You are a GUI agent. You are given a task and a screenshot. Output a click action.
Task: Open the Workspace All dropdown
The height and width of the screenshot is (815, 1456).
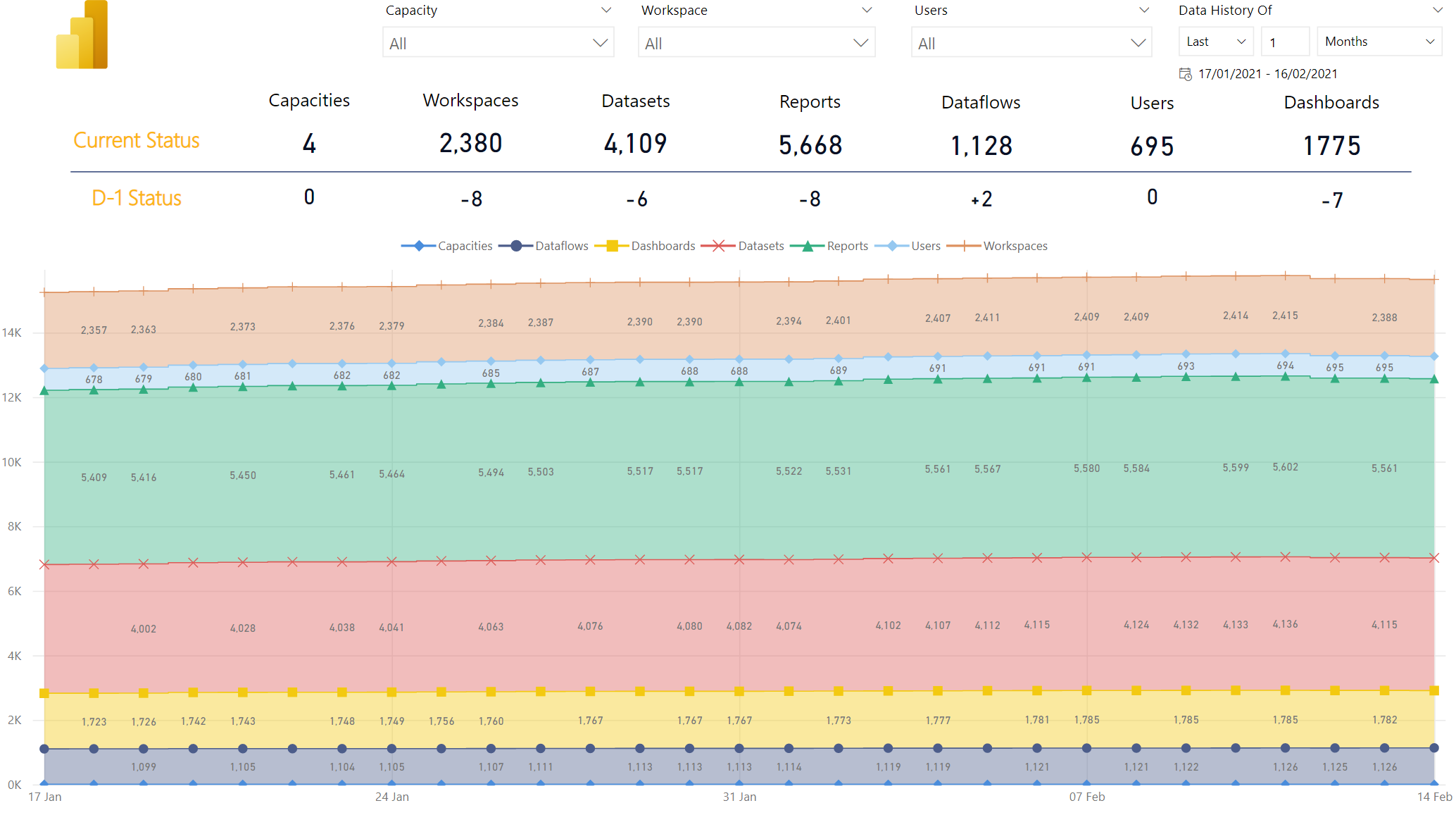(756, 43)
